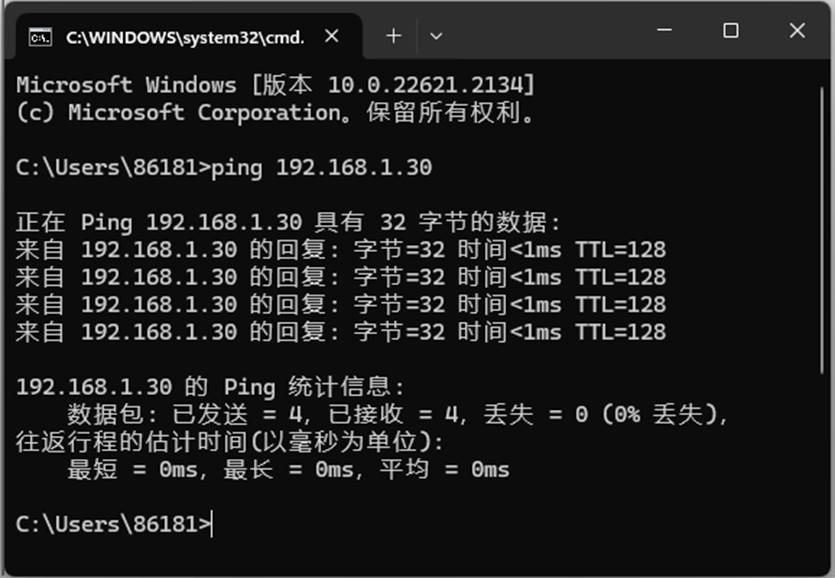Expand the new tab profiles dropdown chevron
Screen dimensions: 835x578
[x=436, y=36]
